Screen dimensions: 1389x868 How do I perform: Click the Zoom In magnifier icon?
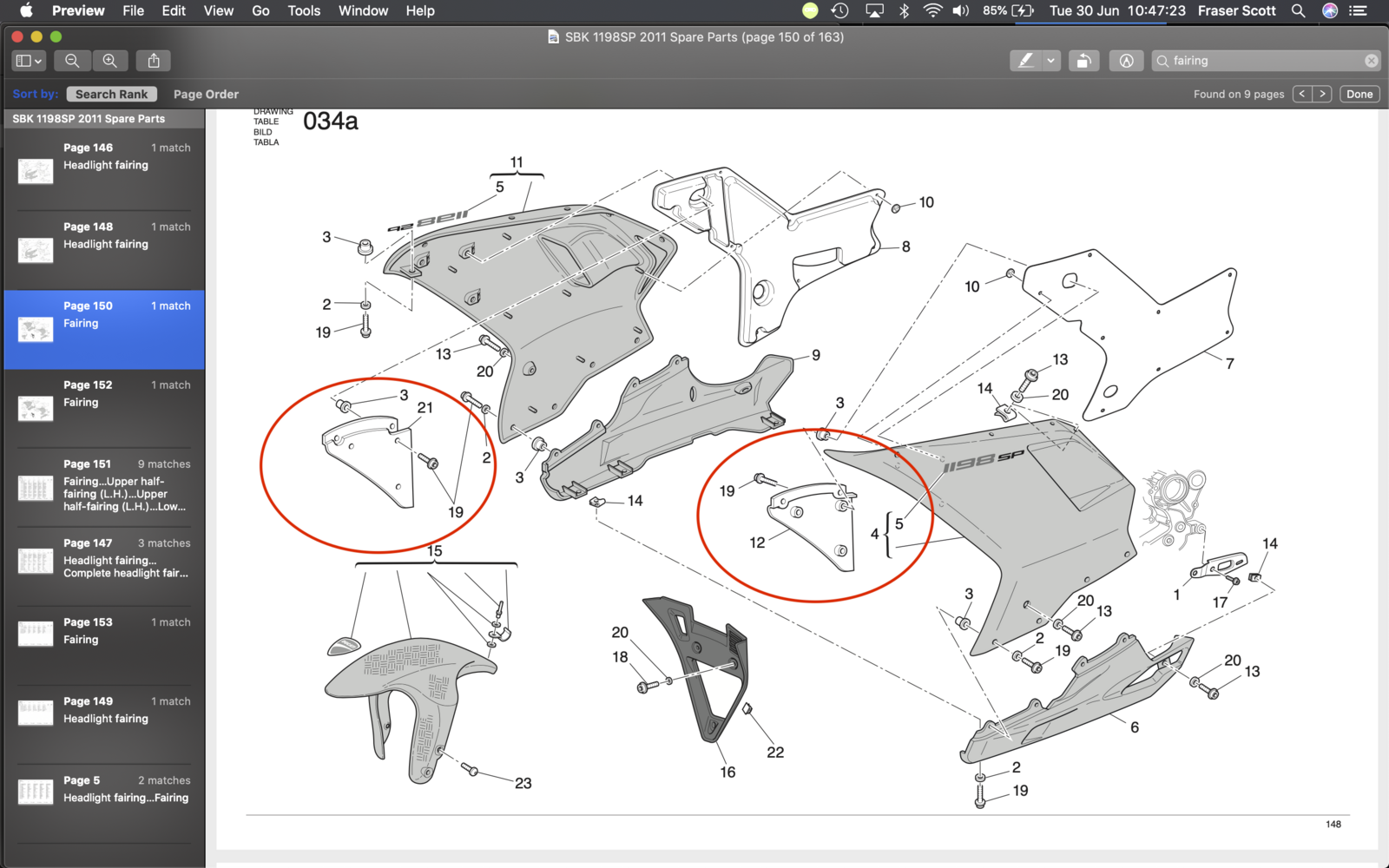(x=110, y=61)
